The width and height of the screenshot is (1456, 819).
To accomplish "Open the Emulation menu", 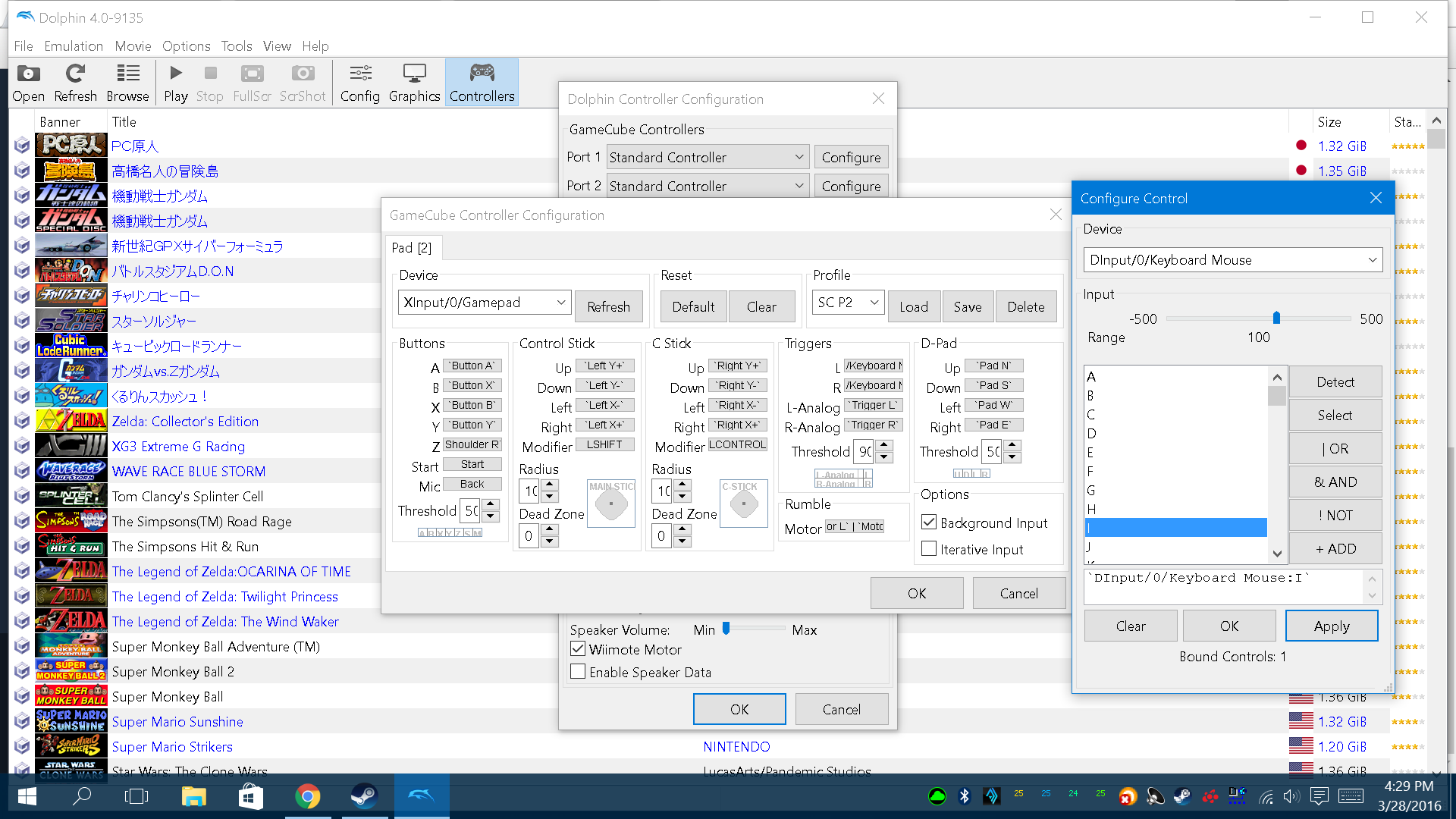I will coord(73,46).
